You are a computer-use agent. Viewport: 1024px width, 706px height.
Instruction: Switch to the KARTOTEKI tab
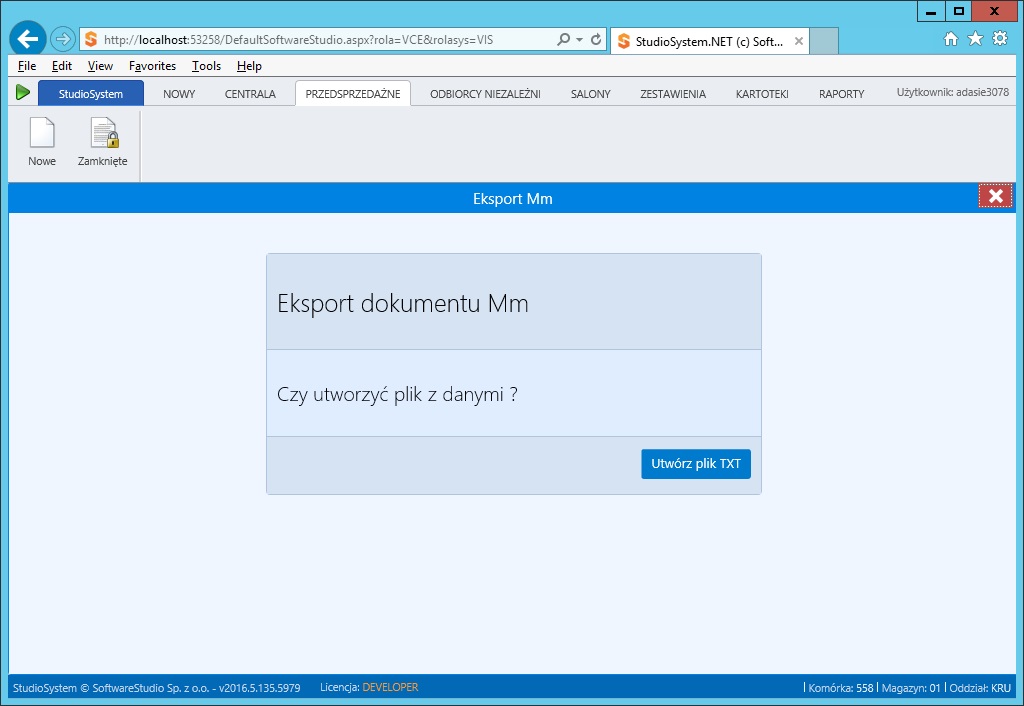click(762, 93)
